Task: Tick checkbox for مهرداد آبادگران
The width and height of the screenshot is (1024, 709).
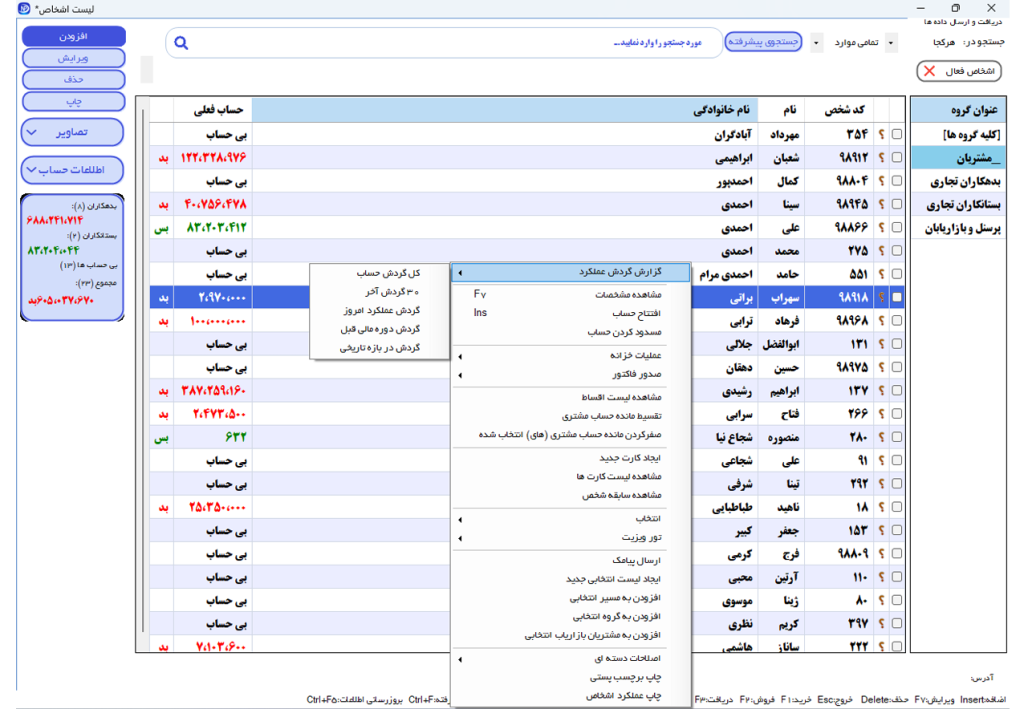Action: tap(897, 134)
